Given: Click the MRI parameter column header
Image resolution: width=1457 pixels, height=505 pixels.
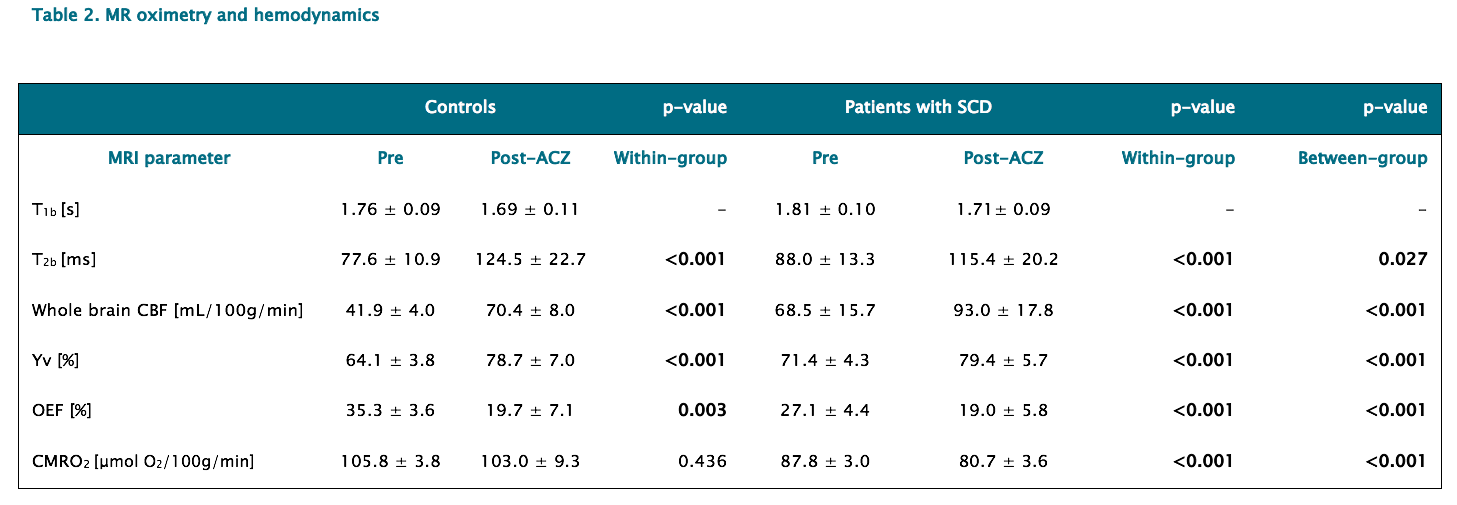Looking at the screenshot, I should (169, 158).
